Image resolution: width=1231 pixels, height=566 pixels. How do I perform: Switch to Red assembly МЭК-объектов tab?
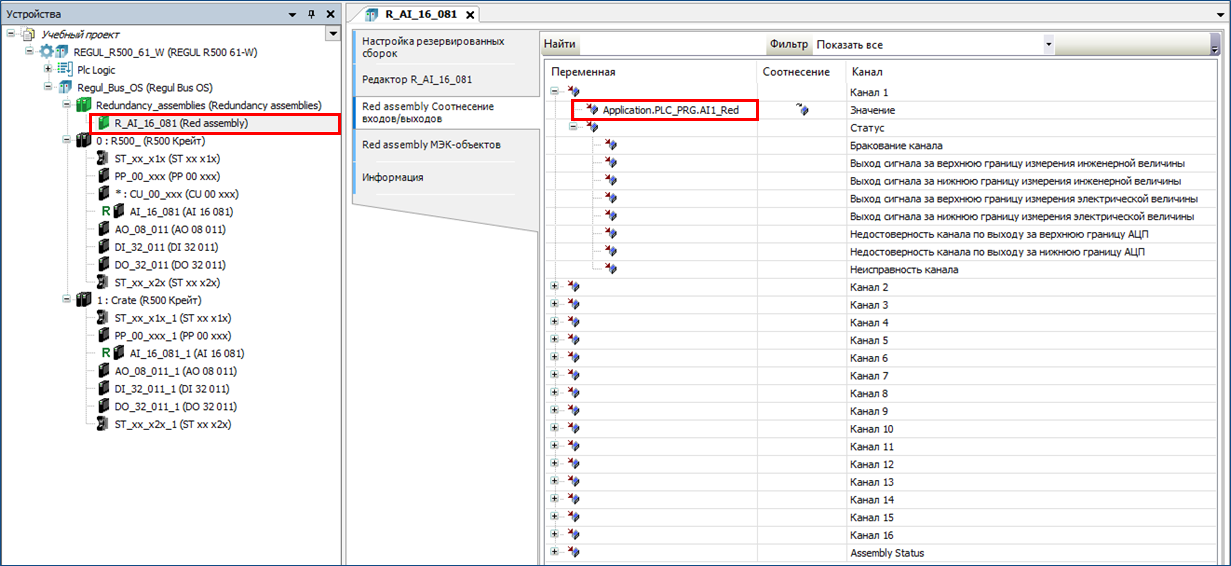tap(431, 145)
